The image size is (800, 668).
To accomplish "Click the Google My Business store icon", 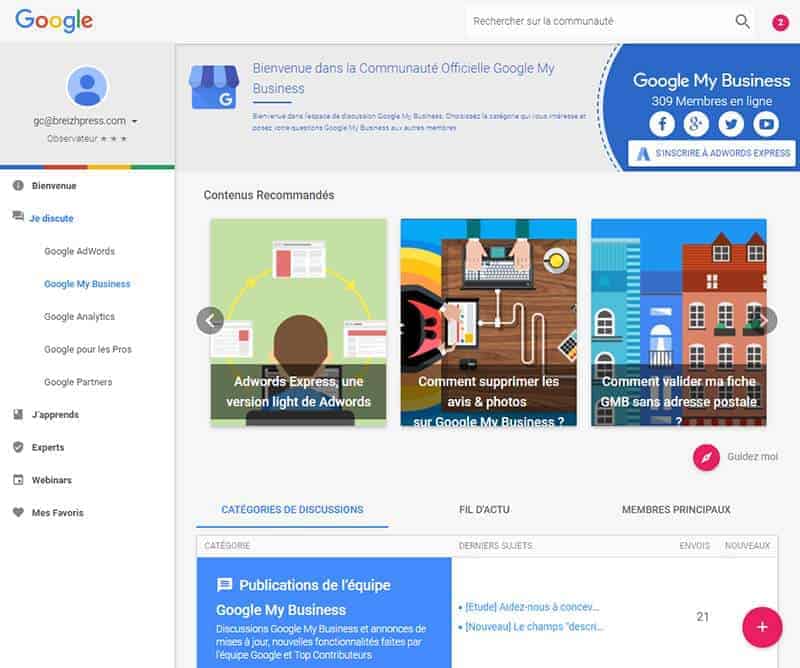I will pyautogui.click(x=213, y=87).
